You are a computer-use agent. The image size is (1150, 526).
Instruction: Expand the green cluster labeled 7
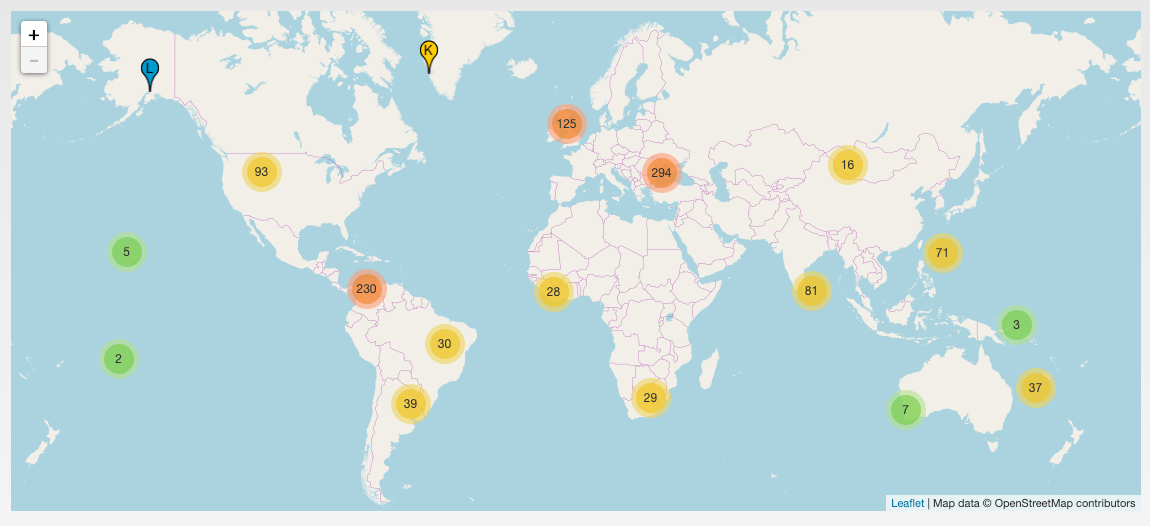click(x=906, y=409)
